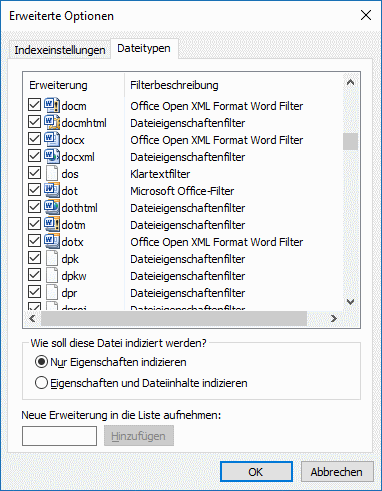
Task: Toggle the checkbox for dpkw extension
Action: click(x=34, y=275)
